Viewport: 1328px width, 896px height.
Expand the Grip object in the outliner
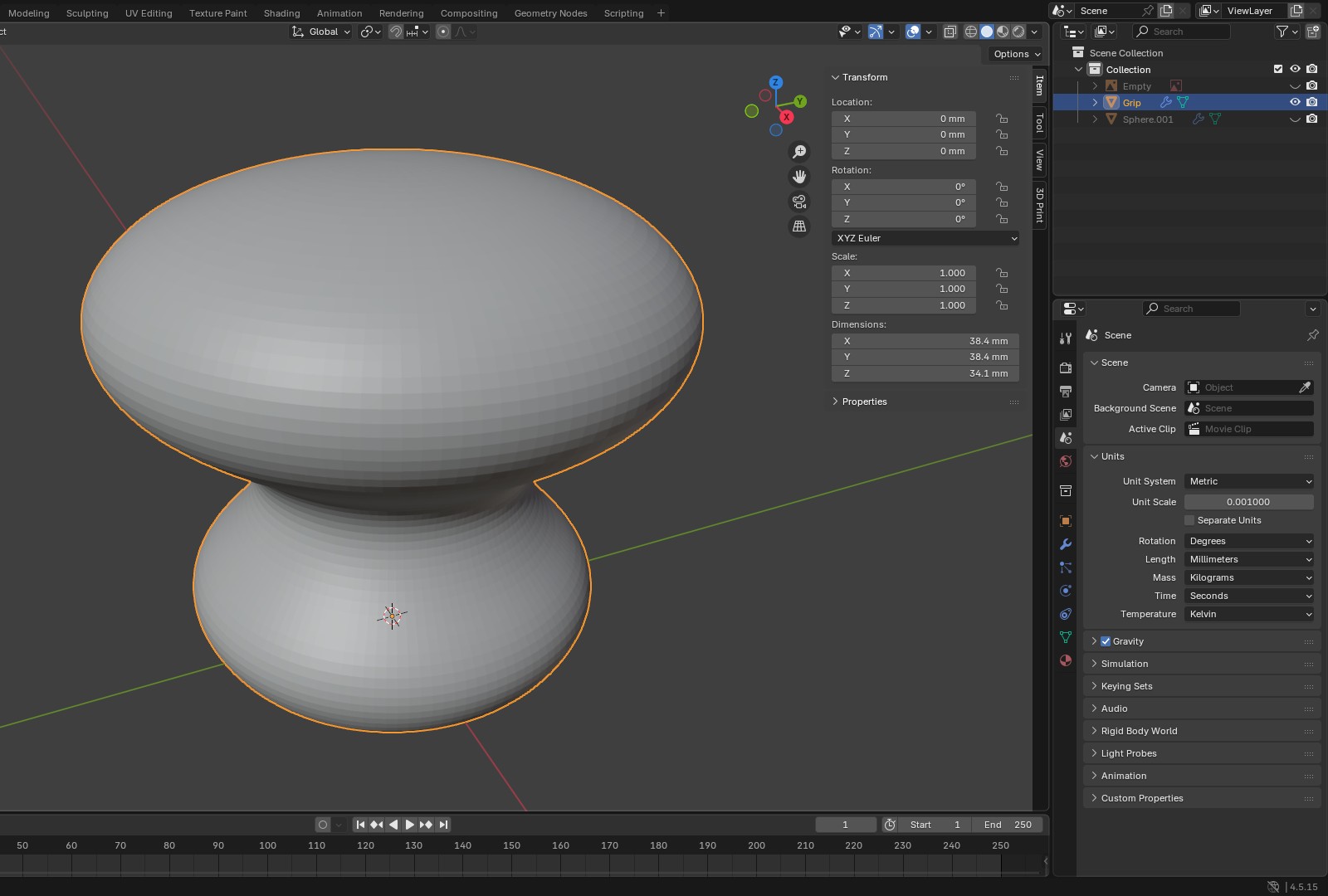tap(1095, 102)
